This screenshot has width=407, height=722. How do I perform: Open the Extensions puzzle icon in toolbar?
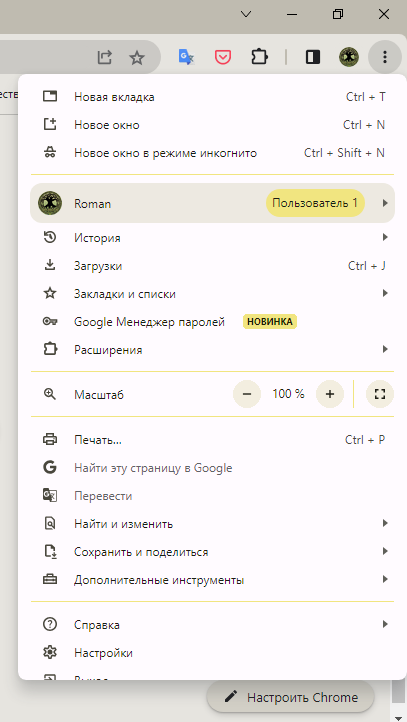coord(259,57)
